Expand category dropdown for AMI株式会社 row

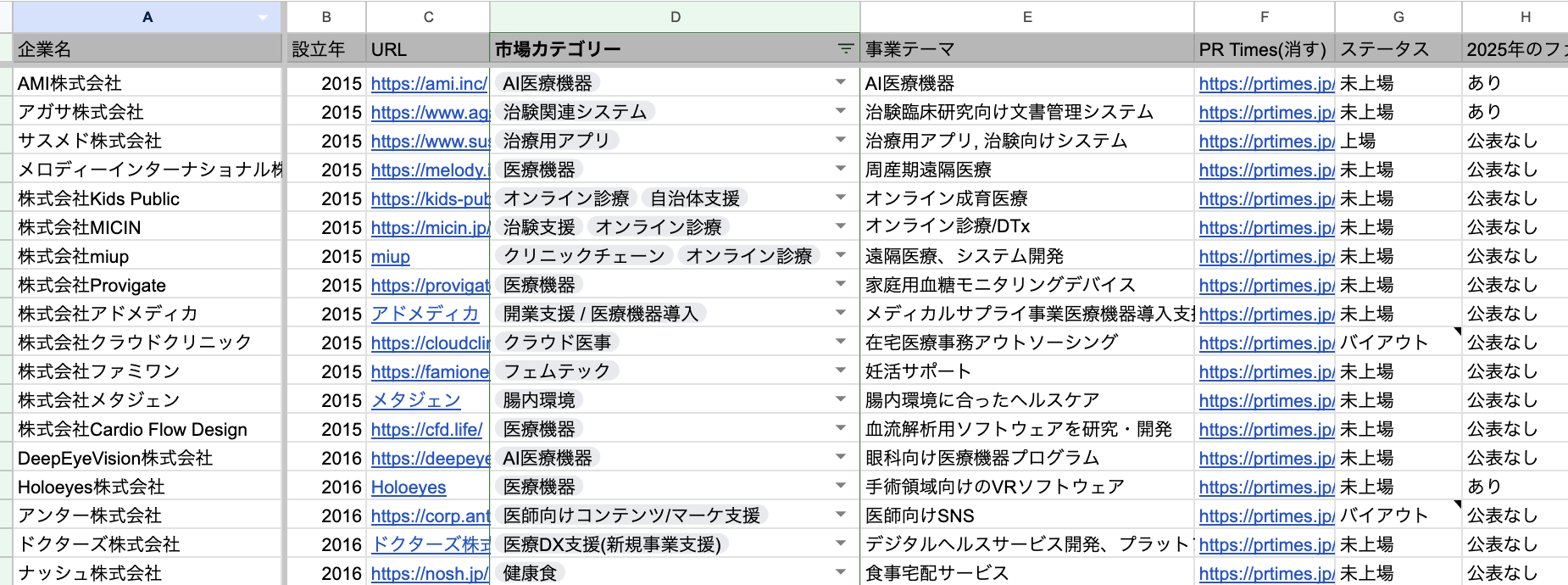[840, 82]
